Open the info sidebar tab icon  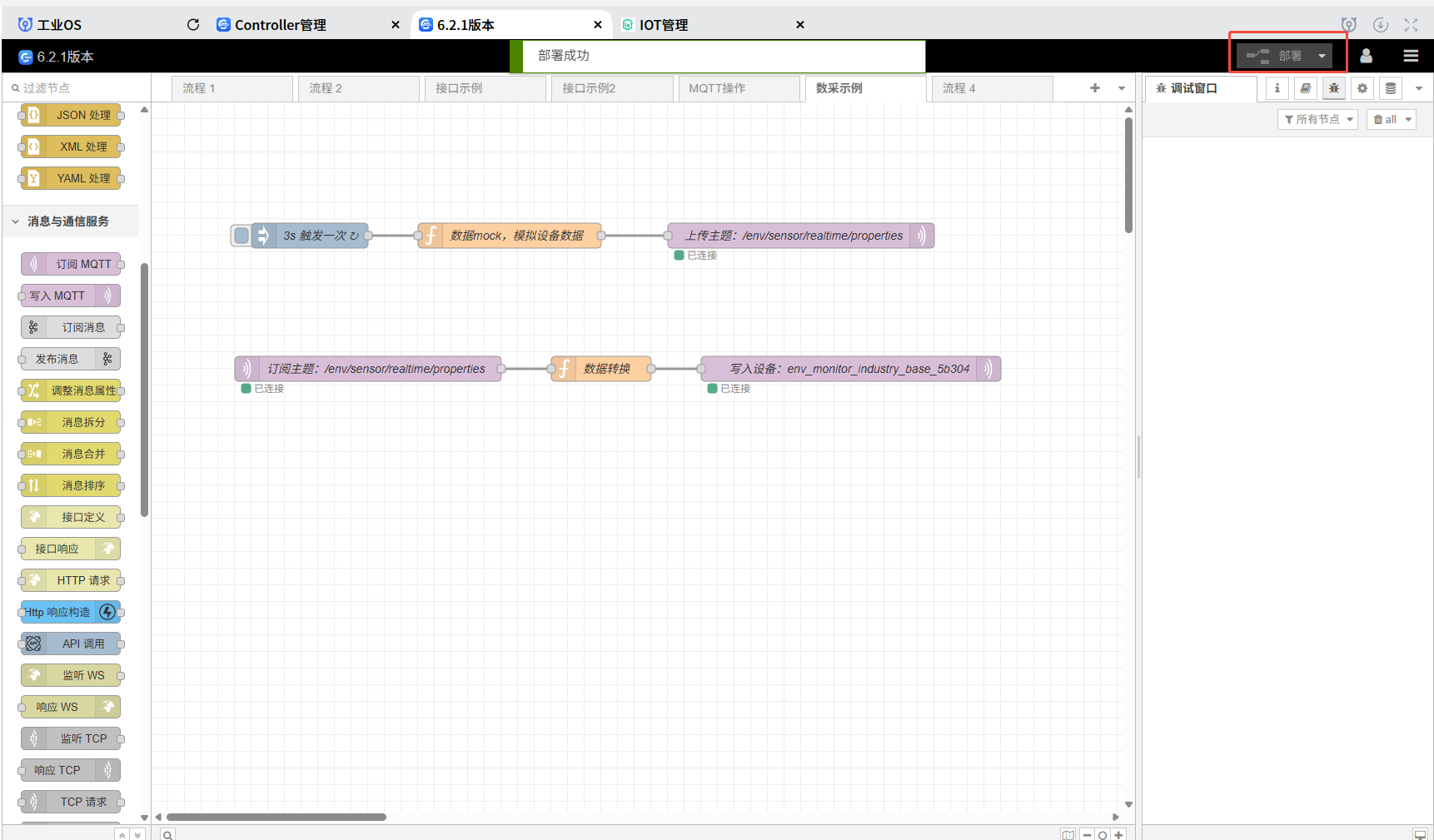[x=1277, y=88]
